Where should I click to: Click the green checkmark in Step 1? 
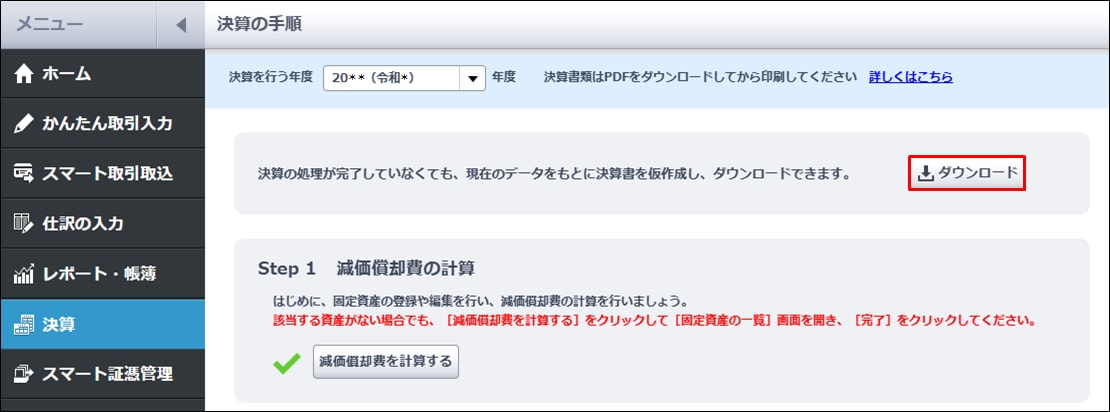[x=287, y=362]
